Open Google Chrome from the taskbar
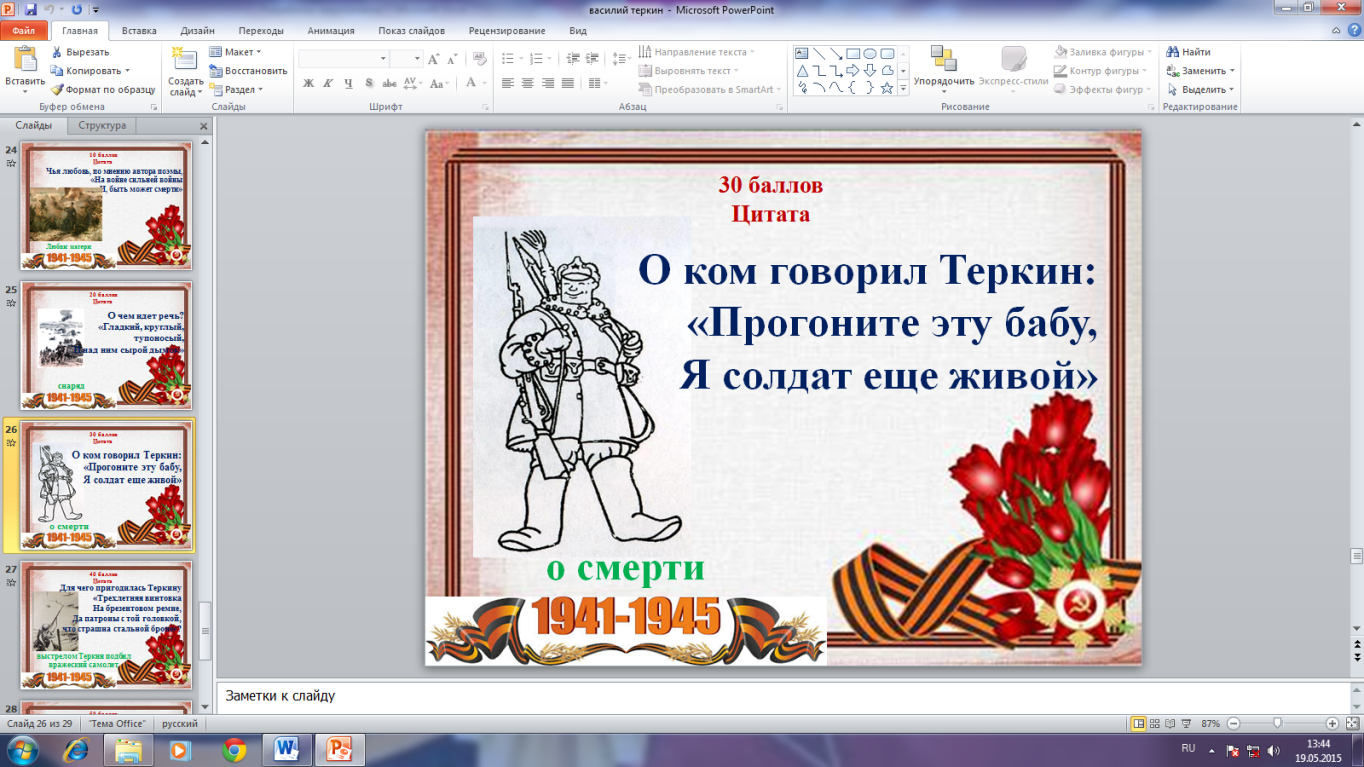 [x=235, y=749]
